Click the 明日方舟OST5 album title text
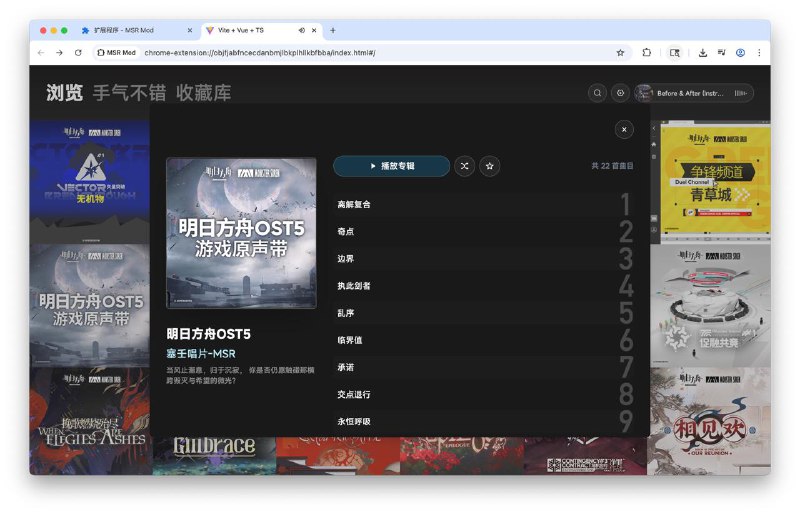The height and width of the screenshot is (514, 800). click(208, 334)
